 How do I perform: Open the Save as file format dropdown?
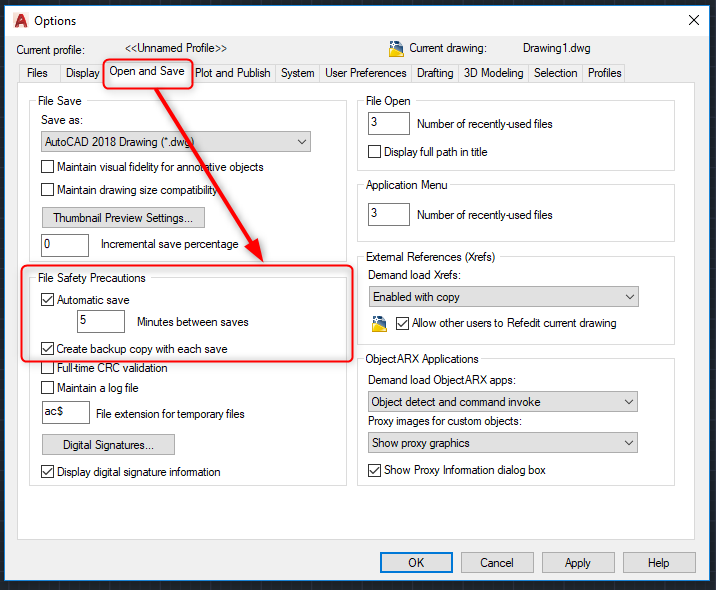tap(176, 142)
